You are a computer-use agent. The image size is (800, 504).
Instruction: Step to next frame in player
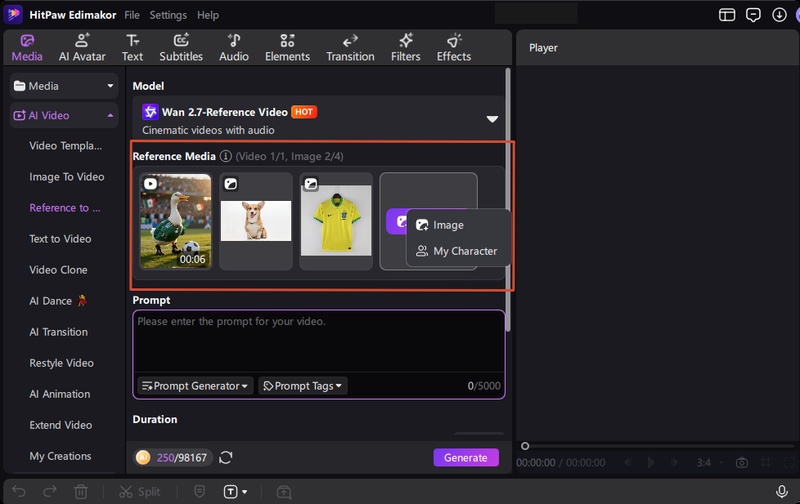coord(674,463)
